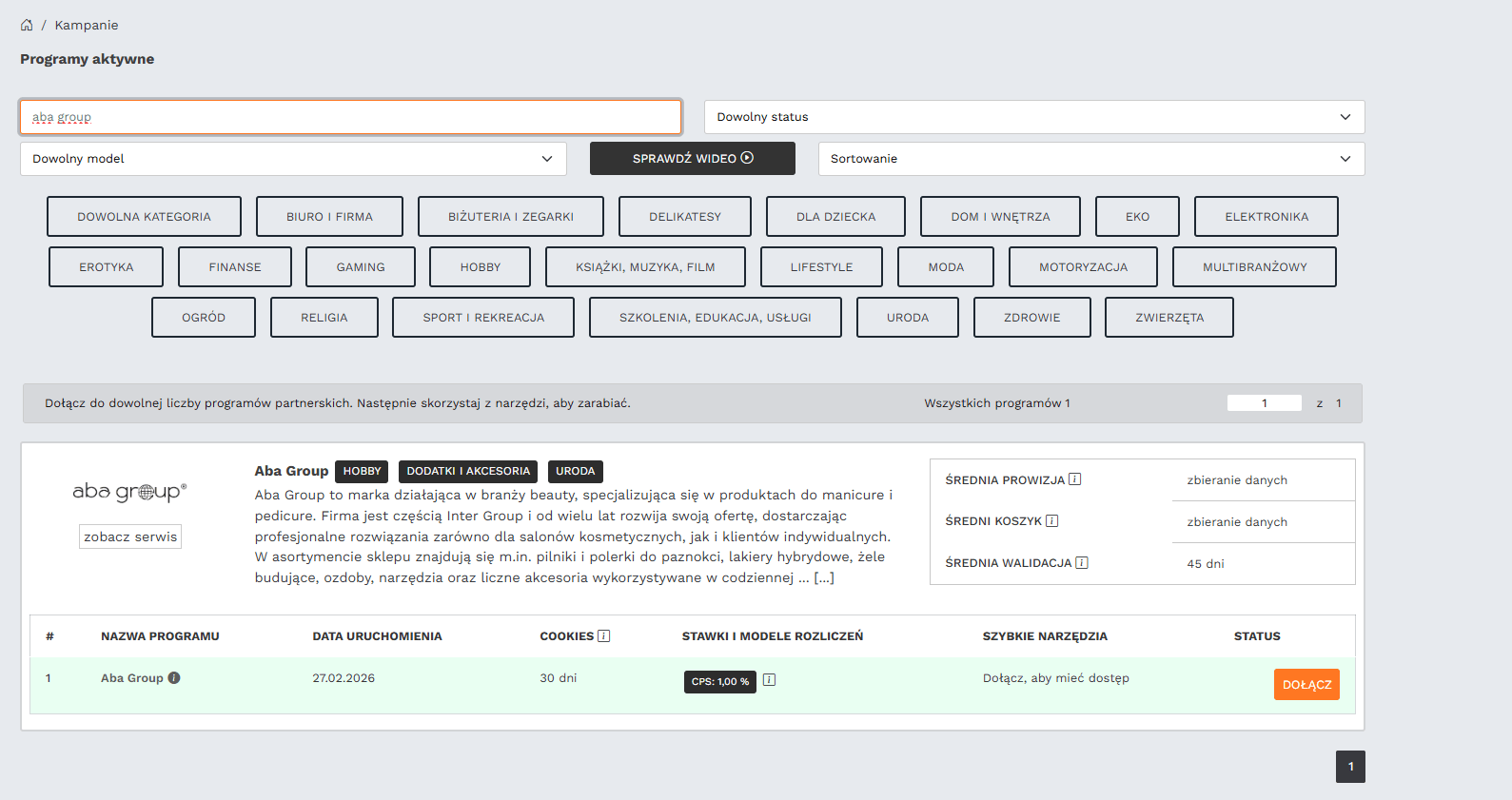Expand the Dowolny model dropdown
1512x800 pixels.
pos(293,159)
